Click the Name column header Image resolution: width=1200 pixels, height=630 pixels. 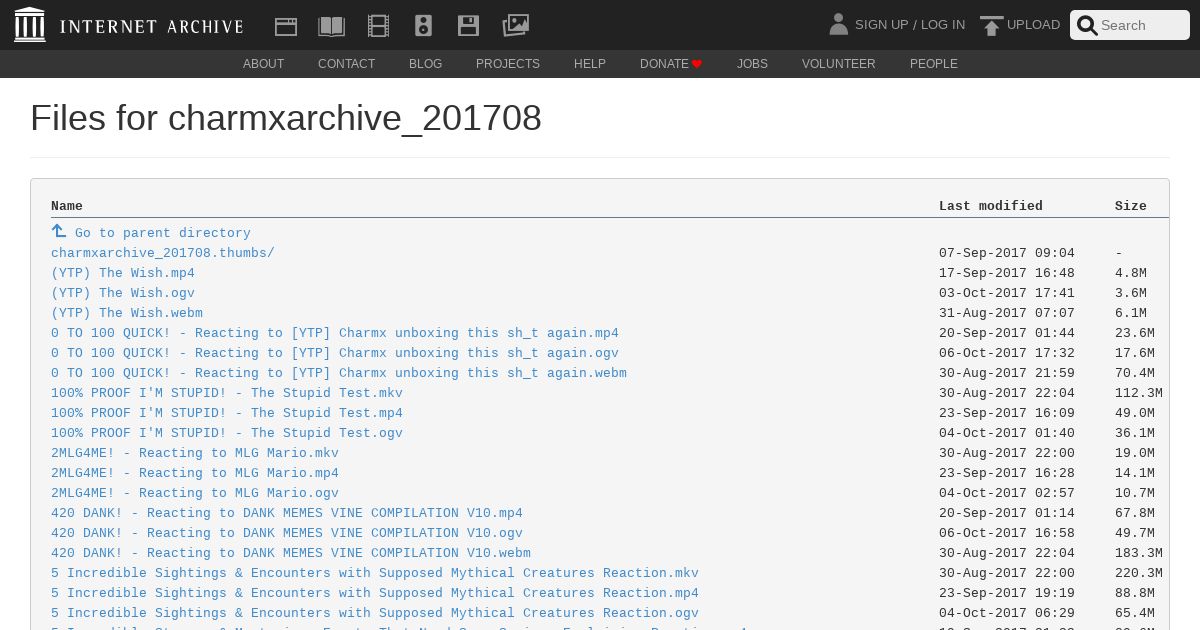[x=67, y=206]
